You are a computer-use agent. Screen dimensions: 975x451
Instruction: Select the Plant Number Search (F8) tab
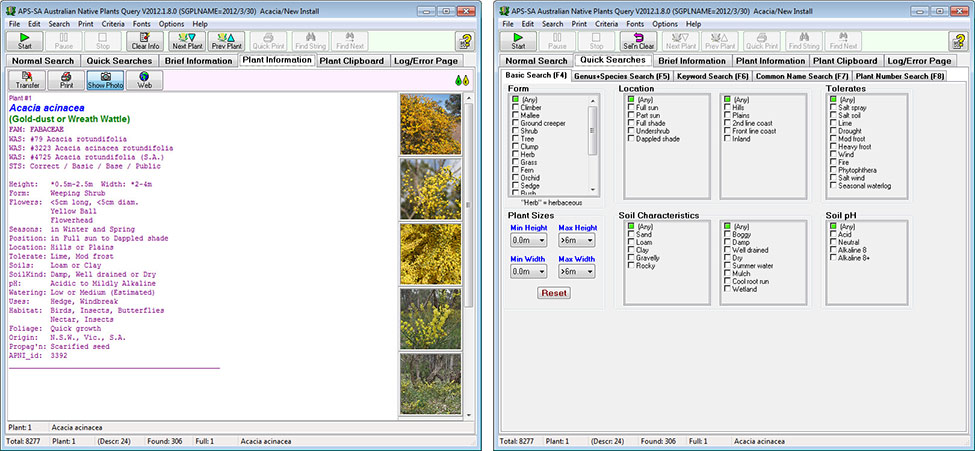899,76
